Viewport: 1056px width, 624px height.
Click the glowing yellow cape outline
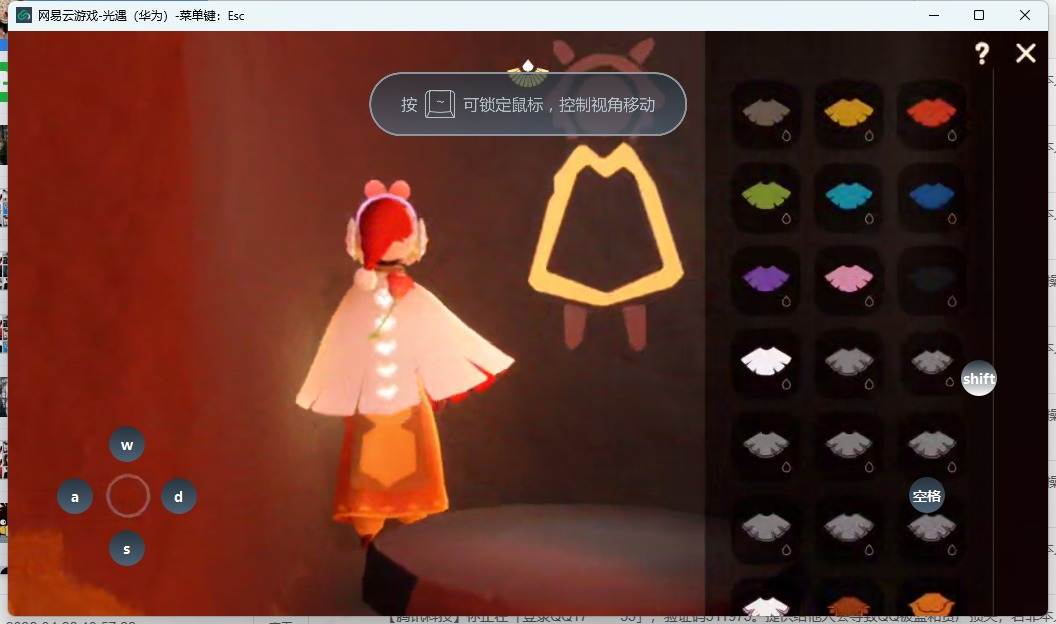pyautogui.click(x=606, y=222)
